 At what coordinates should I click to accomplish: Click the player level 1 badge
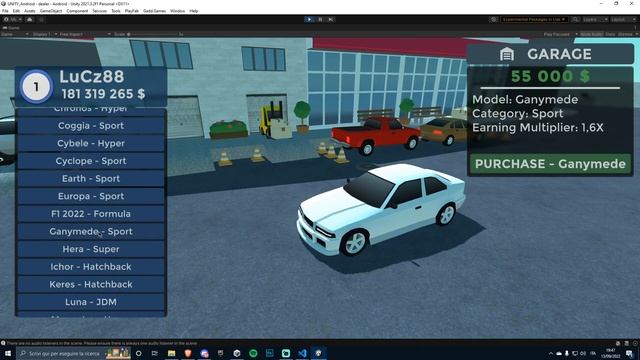(36, 87)
